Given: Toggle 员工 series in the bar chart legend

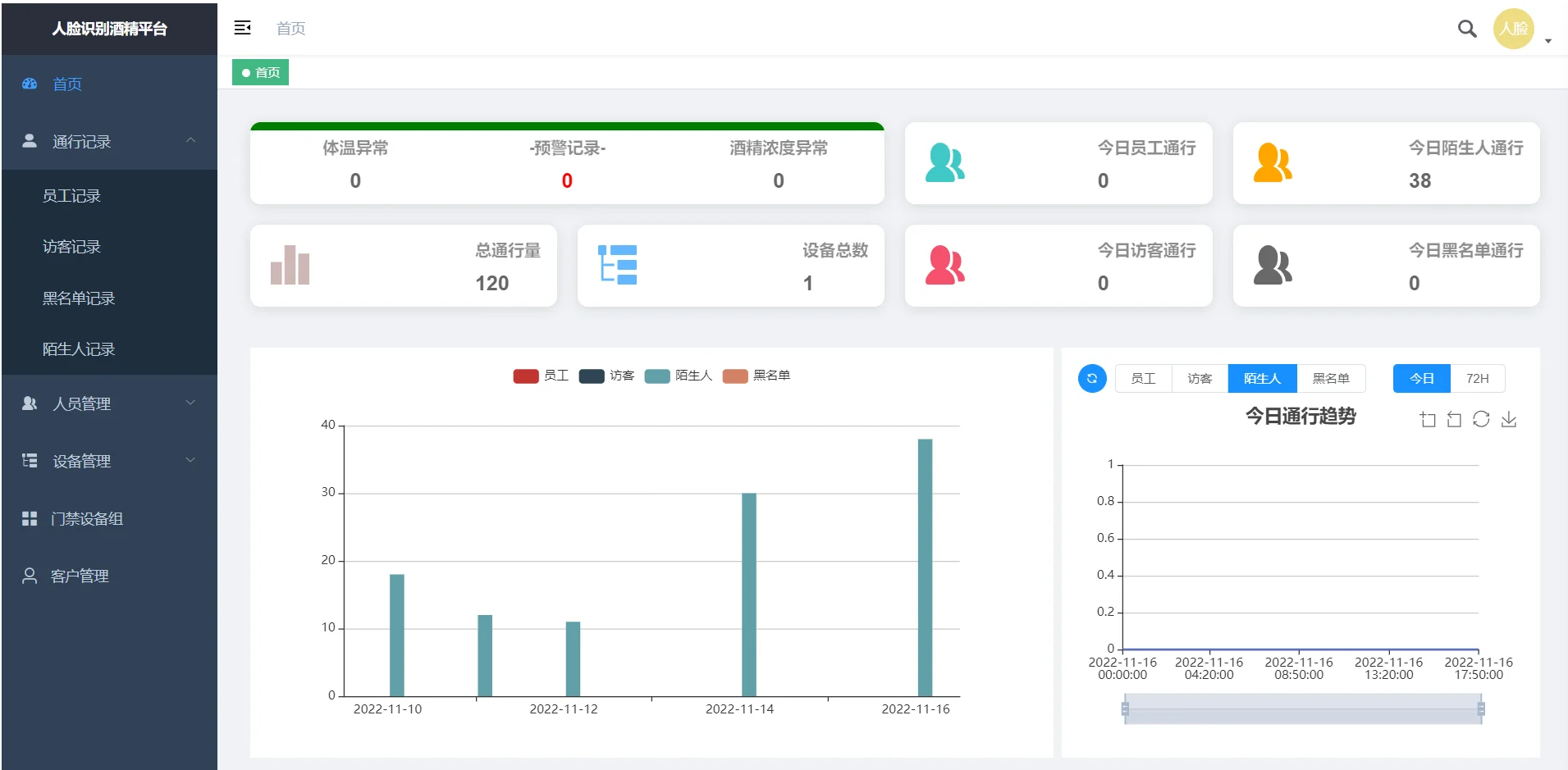Looking at the screenshot, I should pos(541,376).
